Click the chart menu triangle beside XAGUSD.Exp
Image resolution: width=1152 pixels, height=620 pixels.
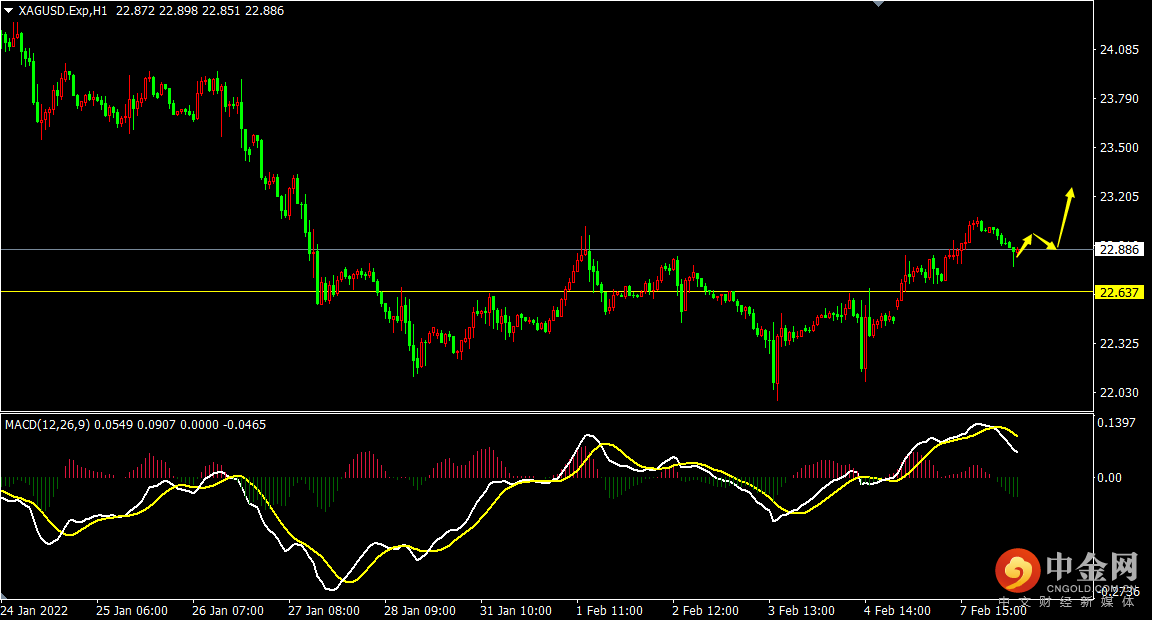[8, 11]
